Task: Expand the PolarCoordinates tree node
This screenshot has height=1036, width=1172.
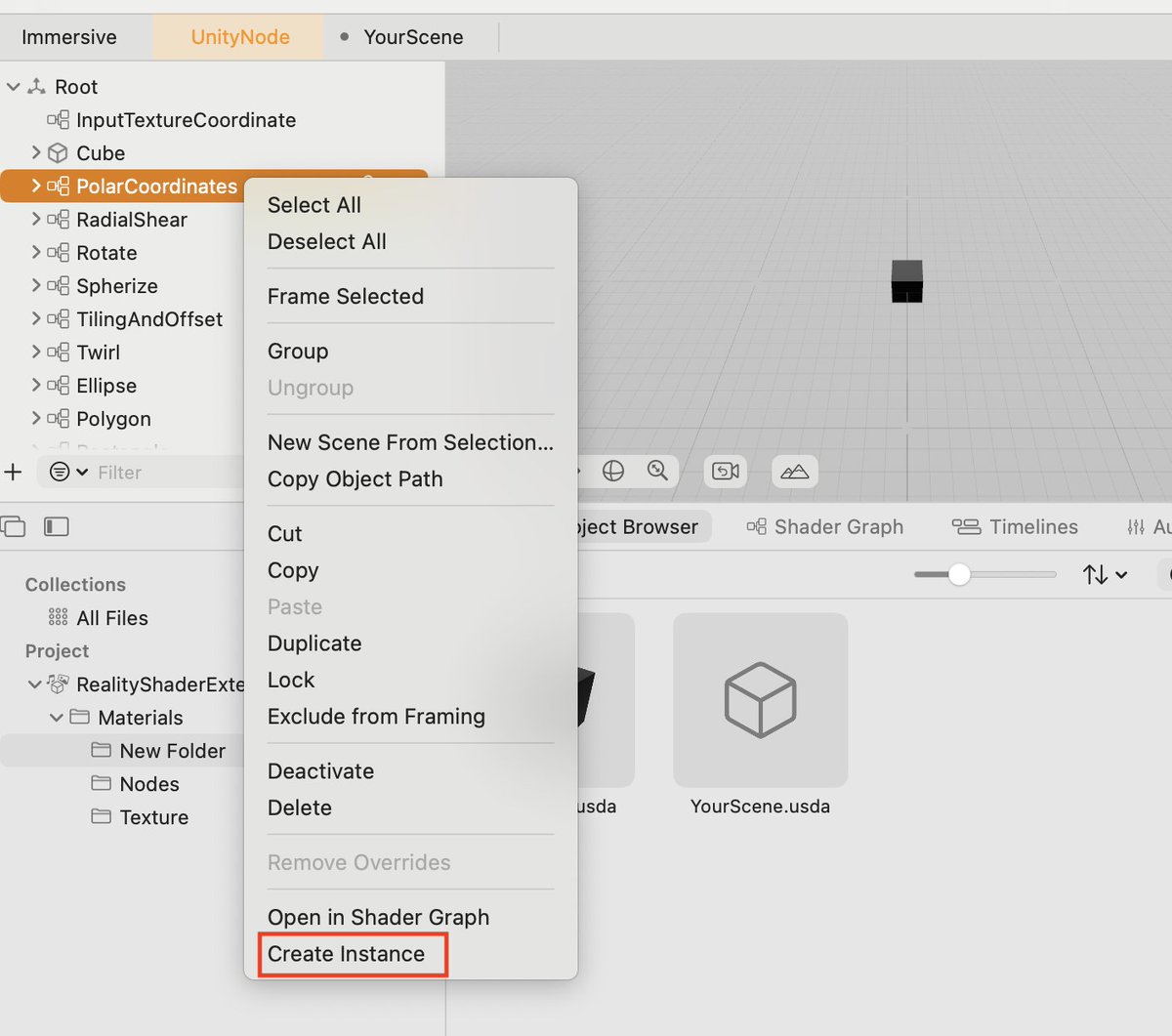Action: (36, 186)
